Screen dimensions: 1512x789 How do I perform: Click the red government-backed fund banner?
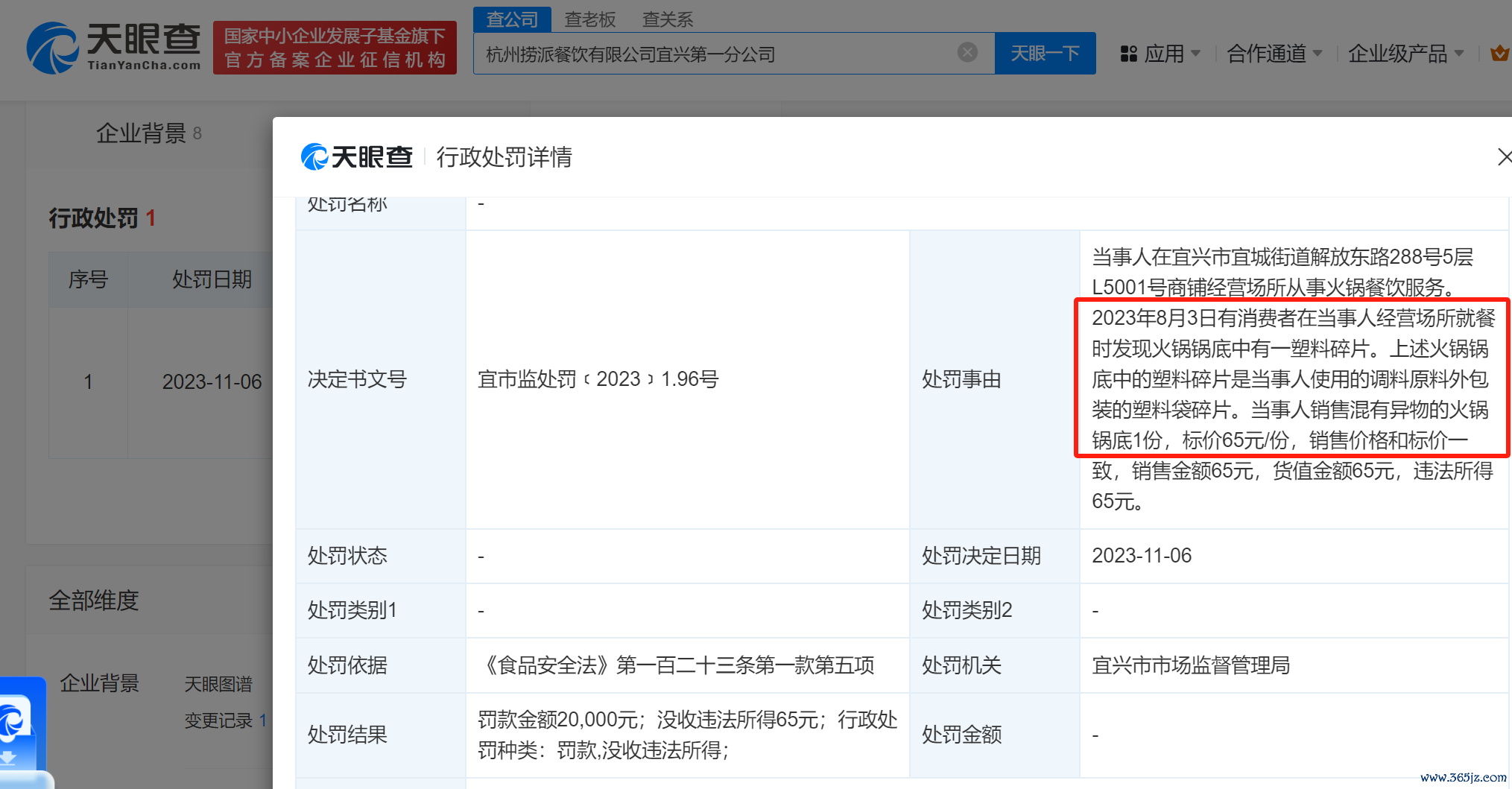coord(335,48)
